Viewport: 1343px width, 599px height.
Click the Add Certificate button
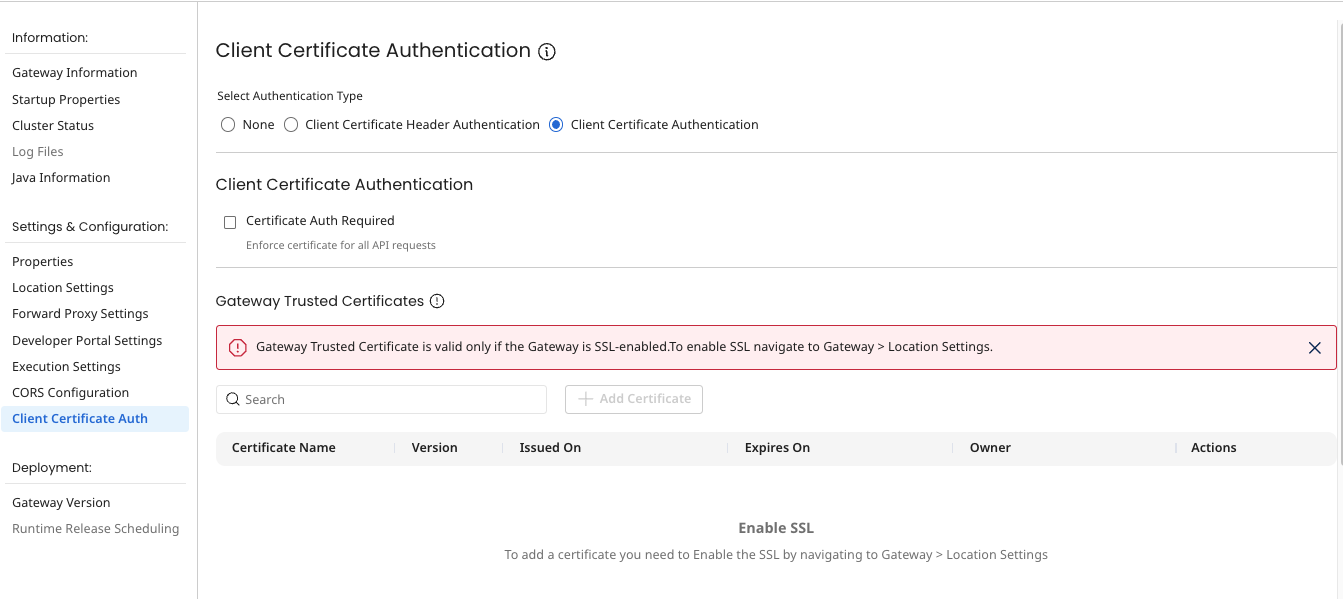click(634, 398)
